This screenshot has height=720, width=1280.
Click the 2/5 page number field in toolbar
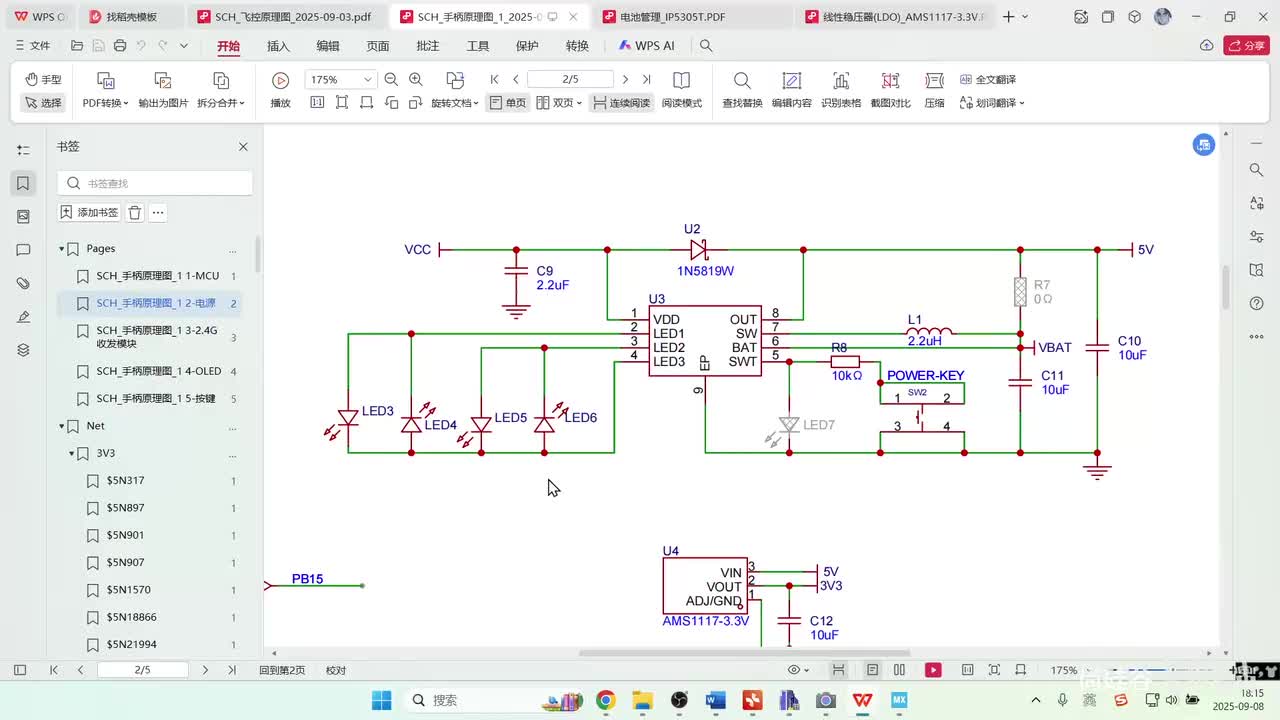click(570, 80)
